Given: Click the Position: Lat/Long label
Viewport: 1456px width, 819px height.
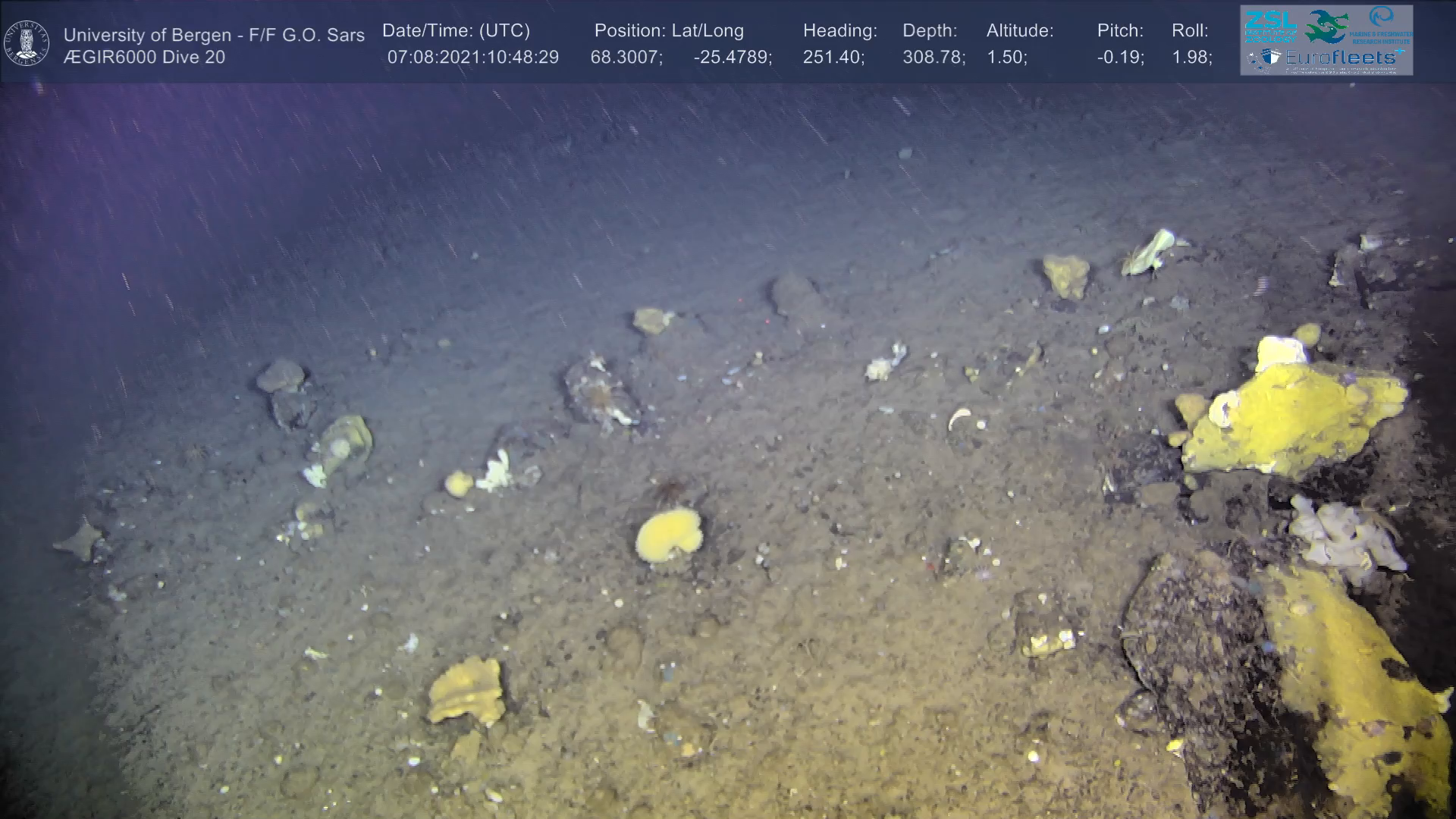Looking at the screenshot, I should point(669,31).
